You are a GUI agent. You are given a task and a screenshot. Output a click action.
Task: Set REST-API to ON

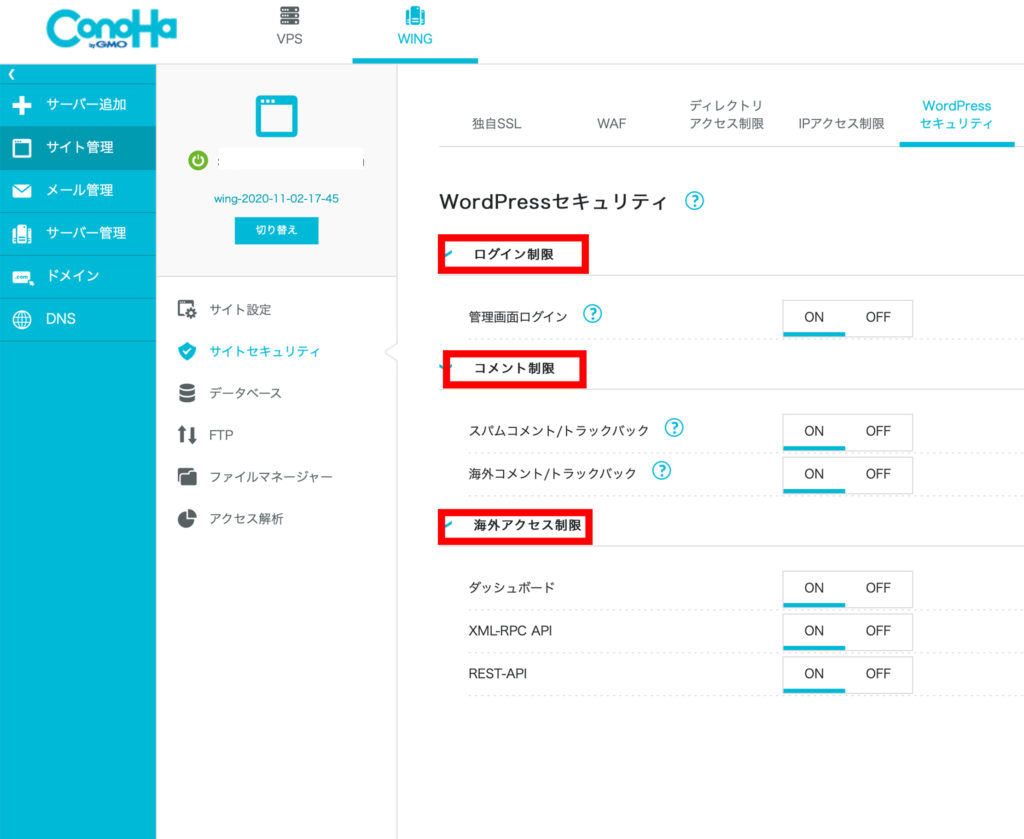coord(814,674)
